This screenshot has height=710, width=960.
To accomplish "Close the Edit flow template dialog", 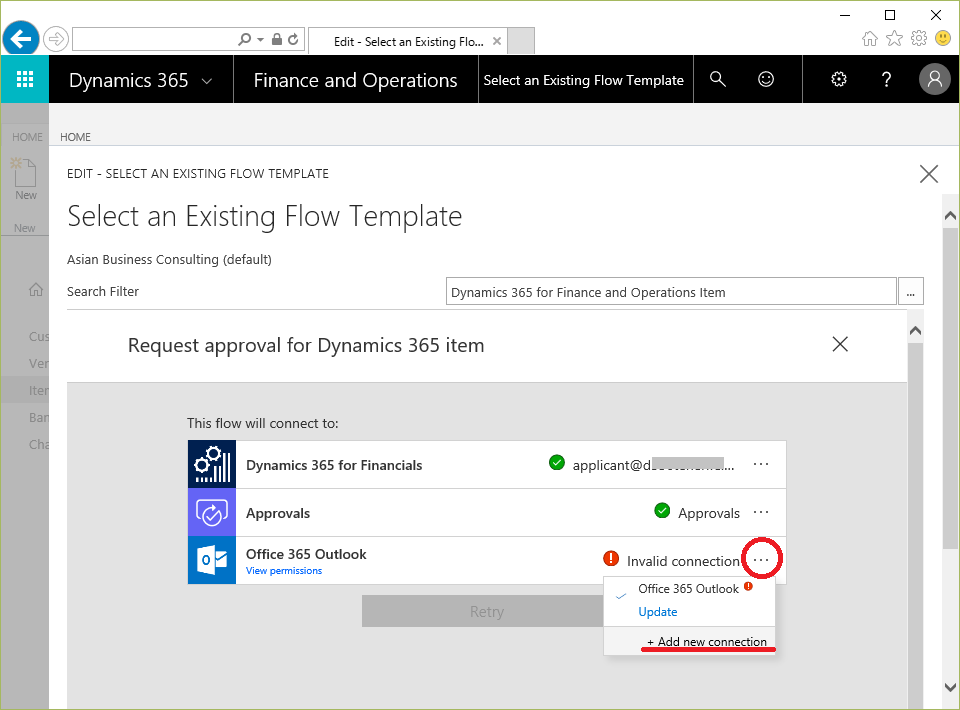I will tap(929, 174).
